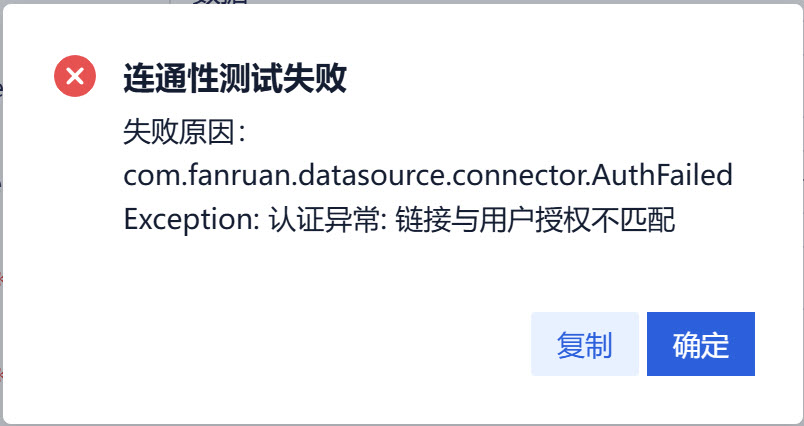
Task: Click the com.fanruan.datasource.connector.AuthFailed text line
Action: pos(428,175)
